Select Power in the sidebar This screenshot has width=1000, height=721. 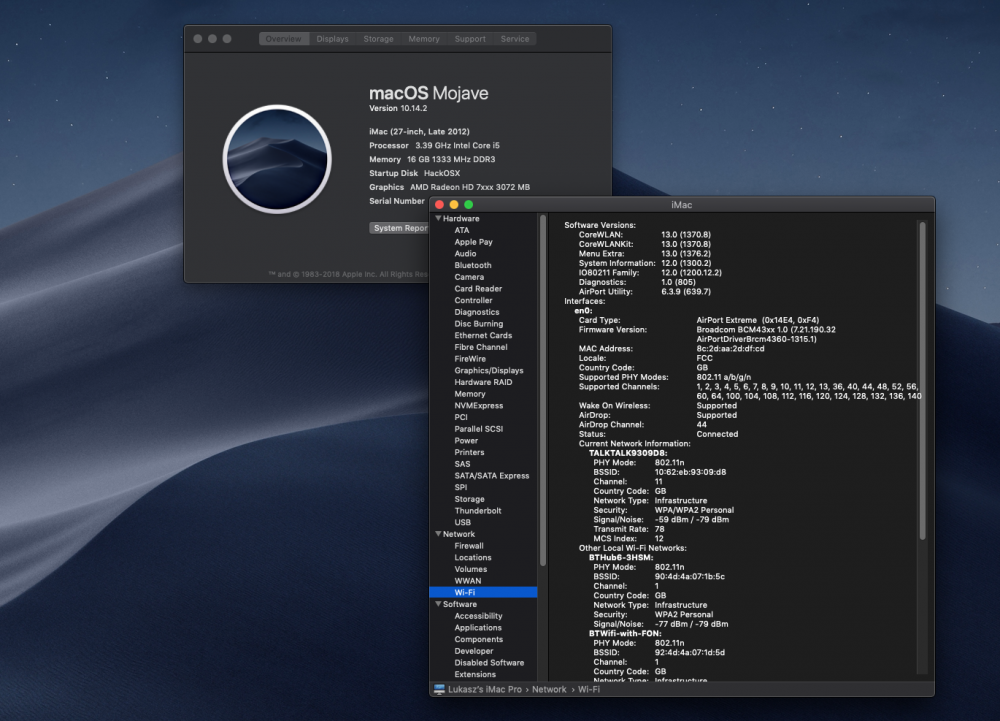click(x=466, y=441)
